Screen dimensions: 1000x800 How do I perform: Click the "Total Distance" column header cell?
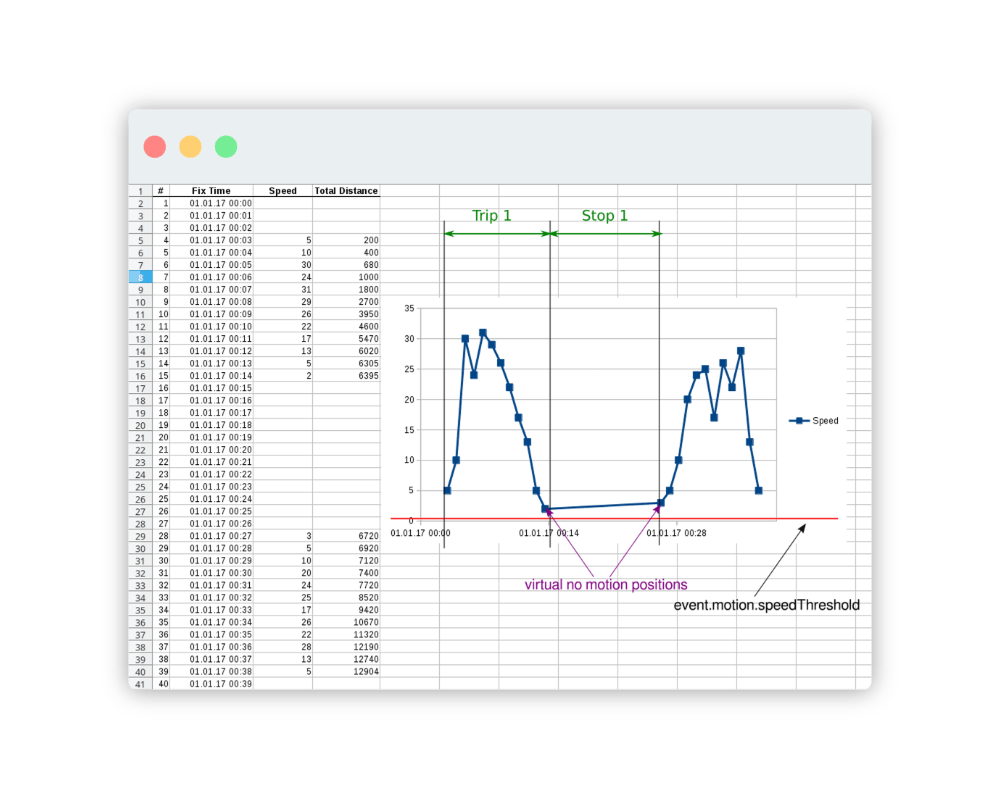[346, 191]
